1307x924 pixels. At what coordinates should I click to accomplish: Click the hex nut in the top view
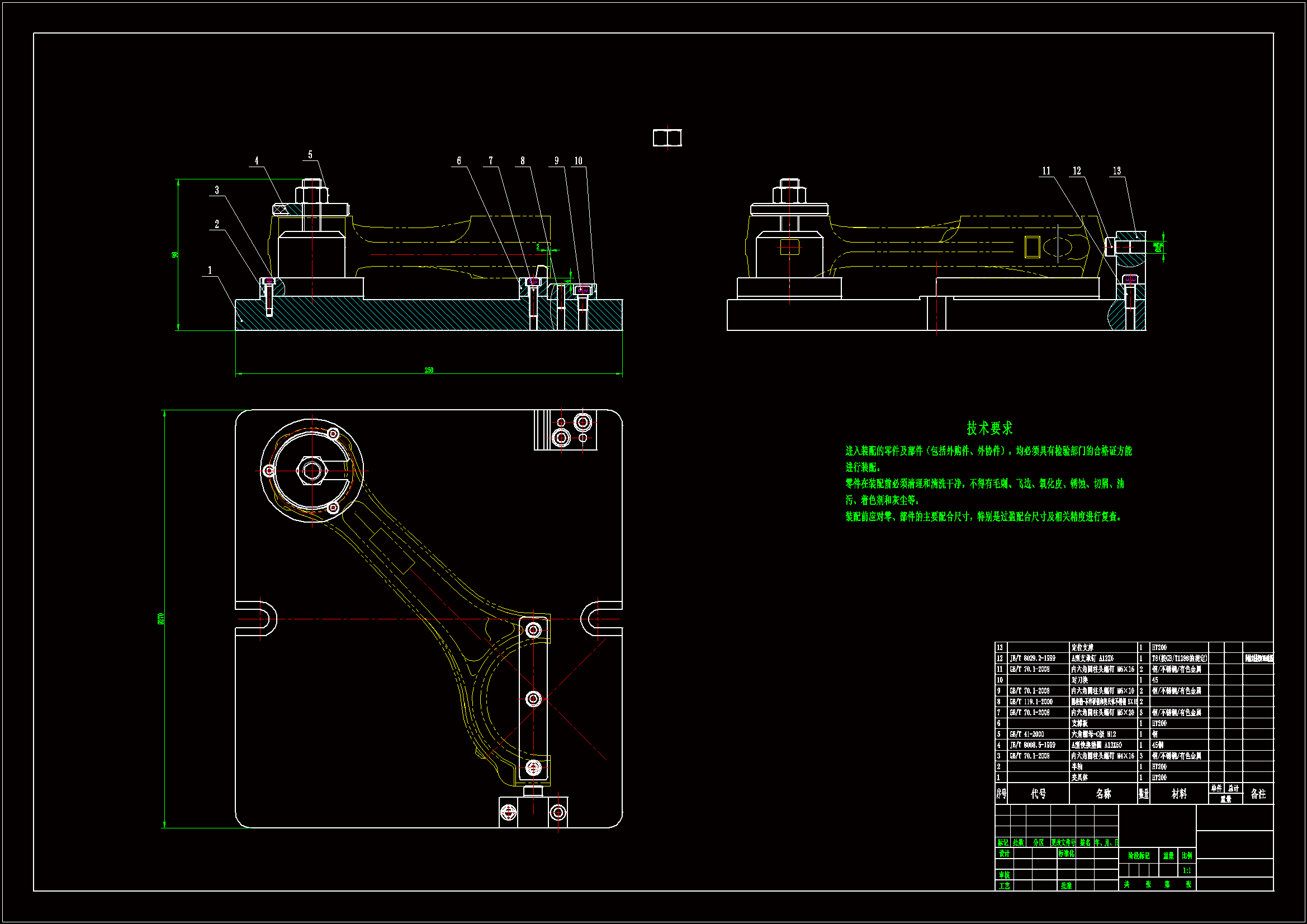311,470
